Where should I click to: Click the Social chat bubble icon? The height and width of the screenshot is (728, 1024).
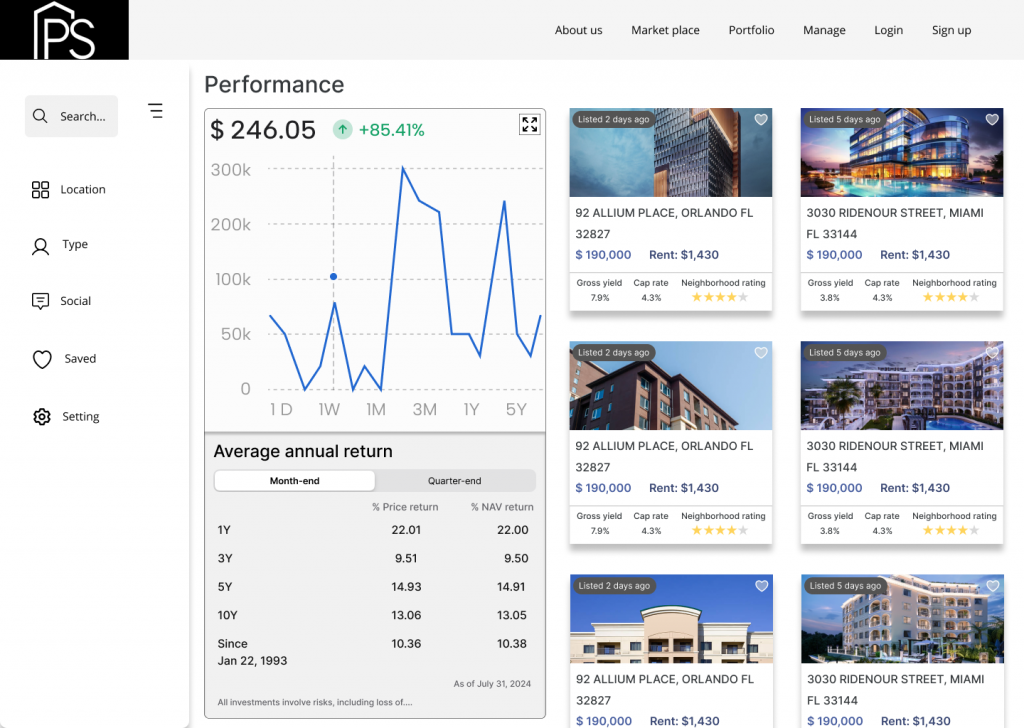coord(41,301)
